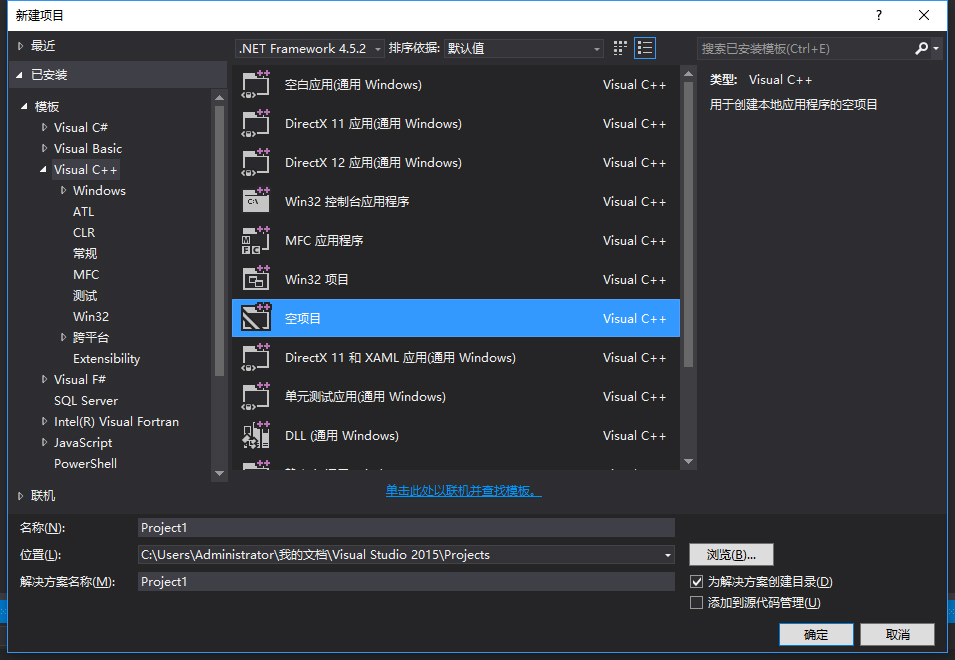Enable 添加到源代码管理 checkbox
Screen dimensions: 955x660
tap(696, 602)
